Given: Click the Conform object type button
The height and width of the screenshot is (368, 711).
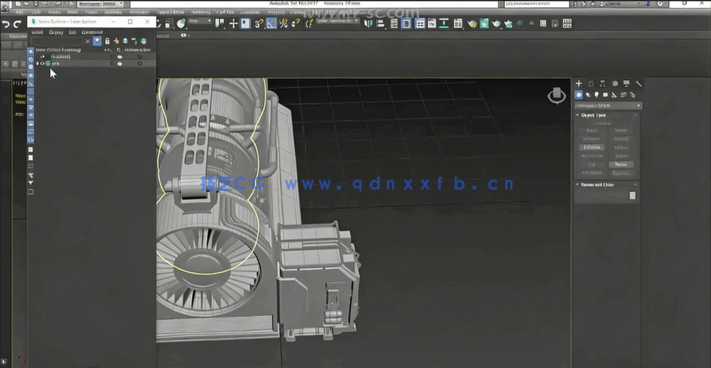Looking at the screenshot, I should click(x=592, y=139).
